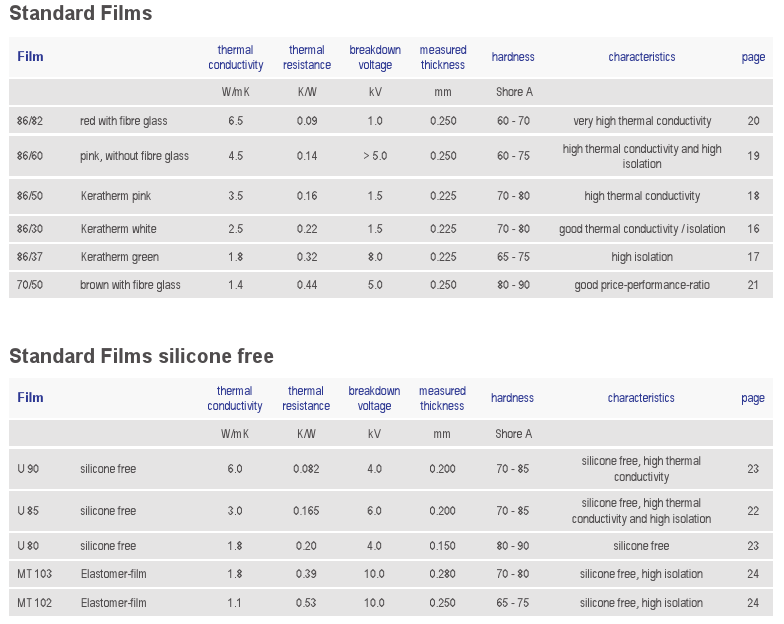
Task: Click the 70/50 brown with fibre glass row
Action: (x=390, y=285)
